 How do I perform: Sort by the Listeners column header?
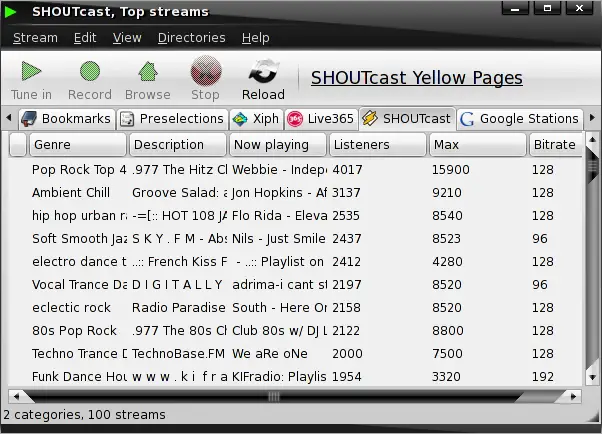(x=378, y=145)
